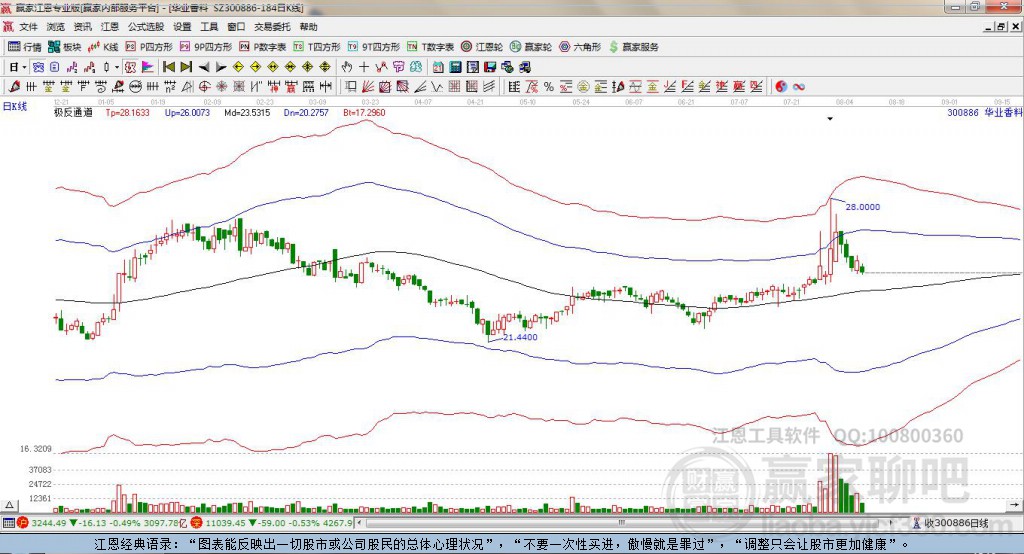
Task: Open the P四方形 tool
Action: pos(149,47)
